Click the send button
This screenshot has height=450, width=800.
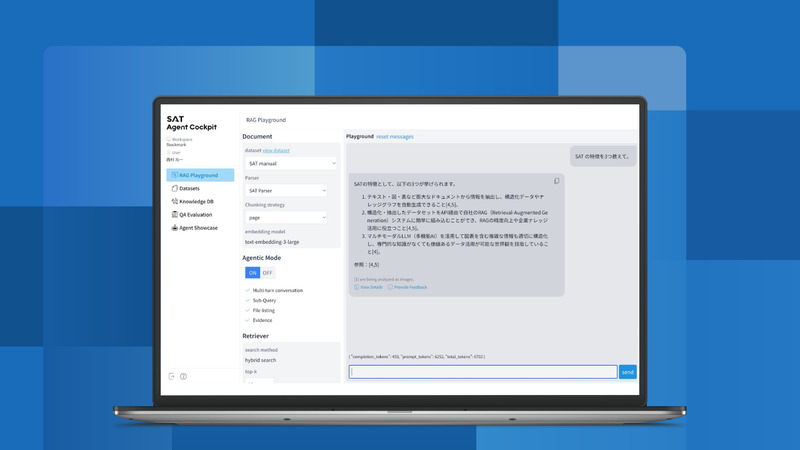point(628,372)
